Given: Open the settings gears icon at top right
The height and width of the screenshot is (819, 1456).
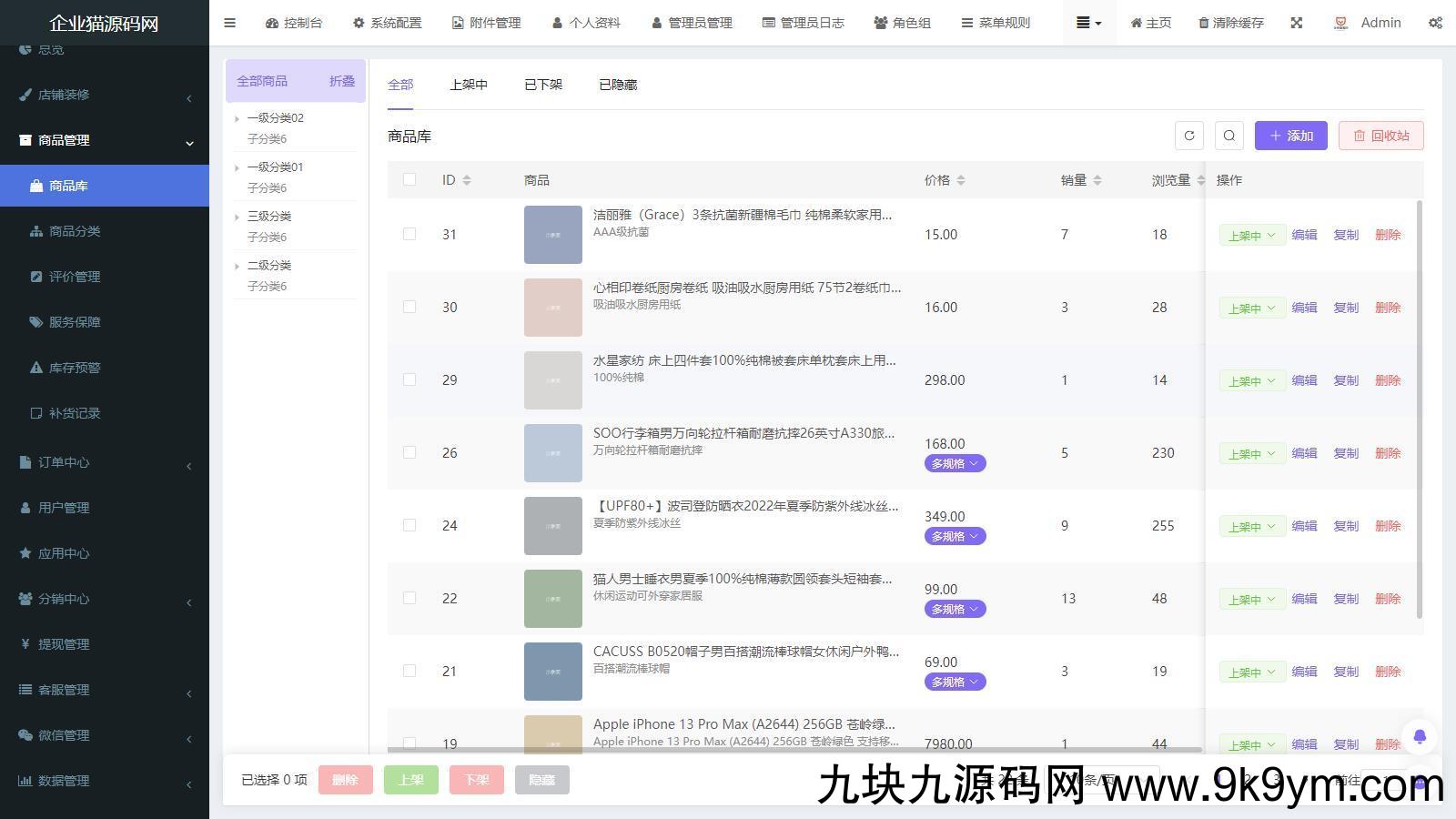Looking at the screenshot, I should tap(1435, 23).
